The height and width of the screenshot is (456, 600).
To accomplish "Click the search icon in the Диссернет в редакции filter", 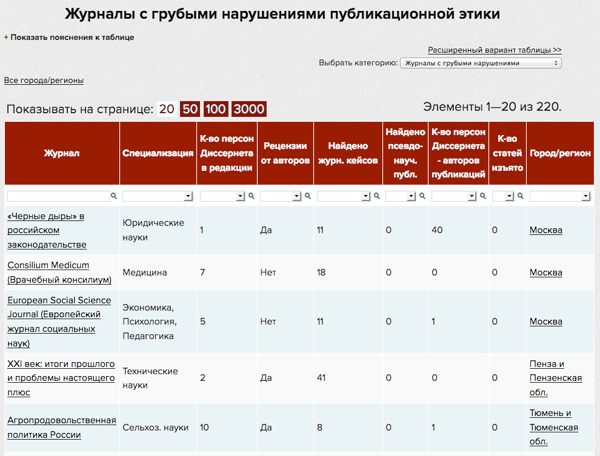I will click(x=251, y=197).
